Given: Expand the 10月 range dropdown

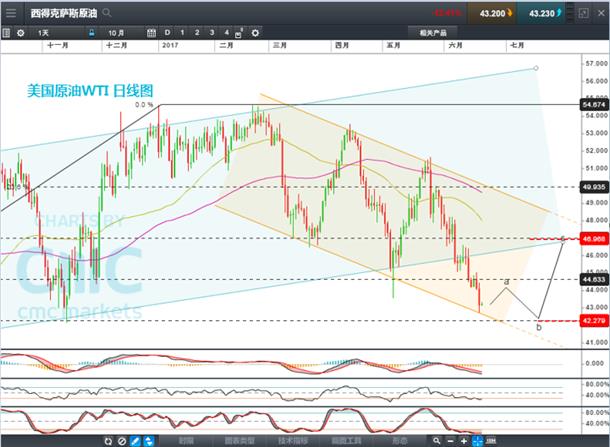Looking at the screenshot, I should pyautogui.click(x=122, y=33).
